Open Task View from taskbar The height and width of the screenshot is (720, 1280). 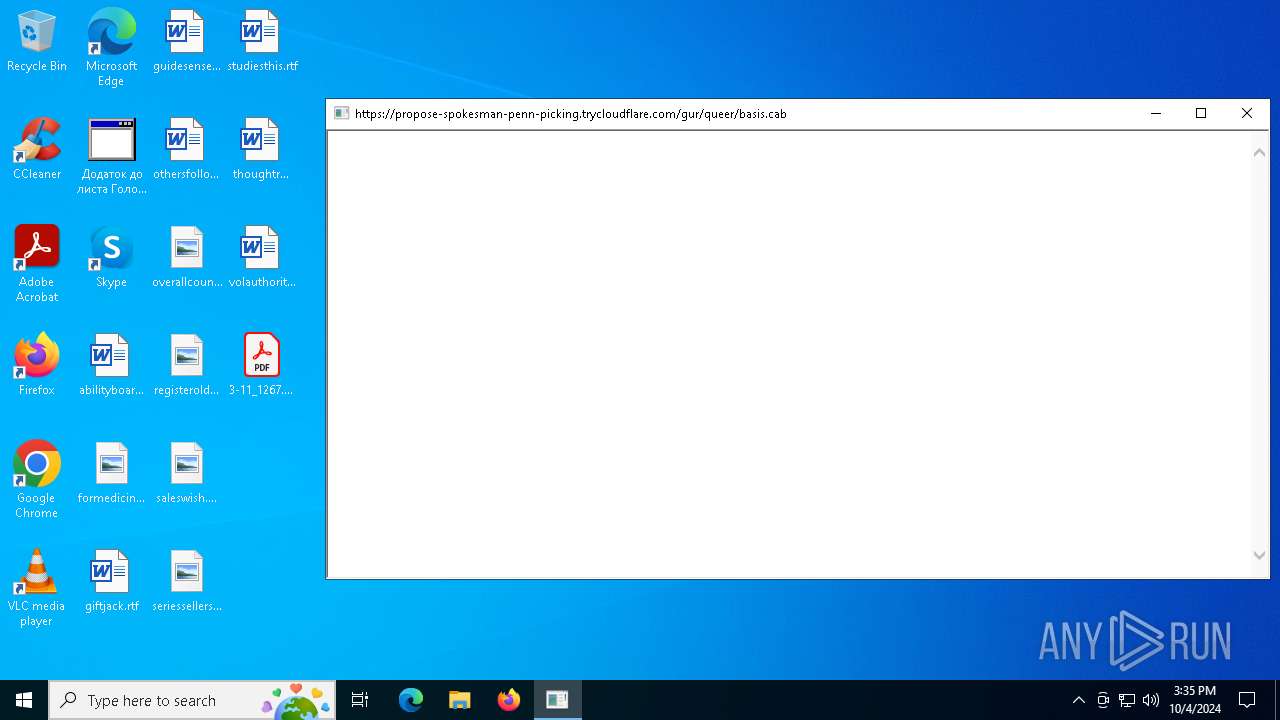360,700
